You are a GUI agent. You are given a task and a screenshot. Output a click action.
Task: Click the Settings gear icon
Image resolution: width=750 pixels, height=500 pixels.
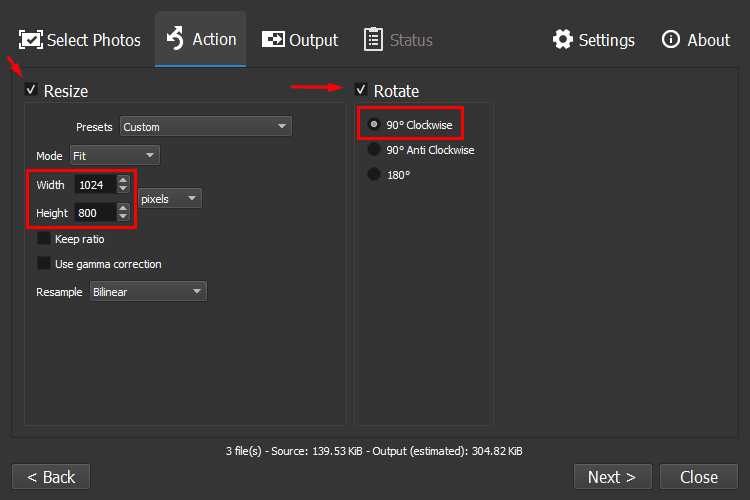(563, 39)
